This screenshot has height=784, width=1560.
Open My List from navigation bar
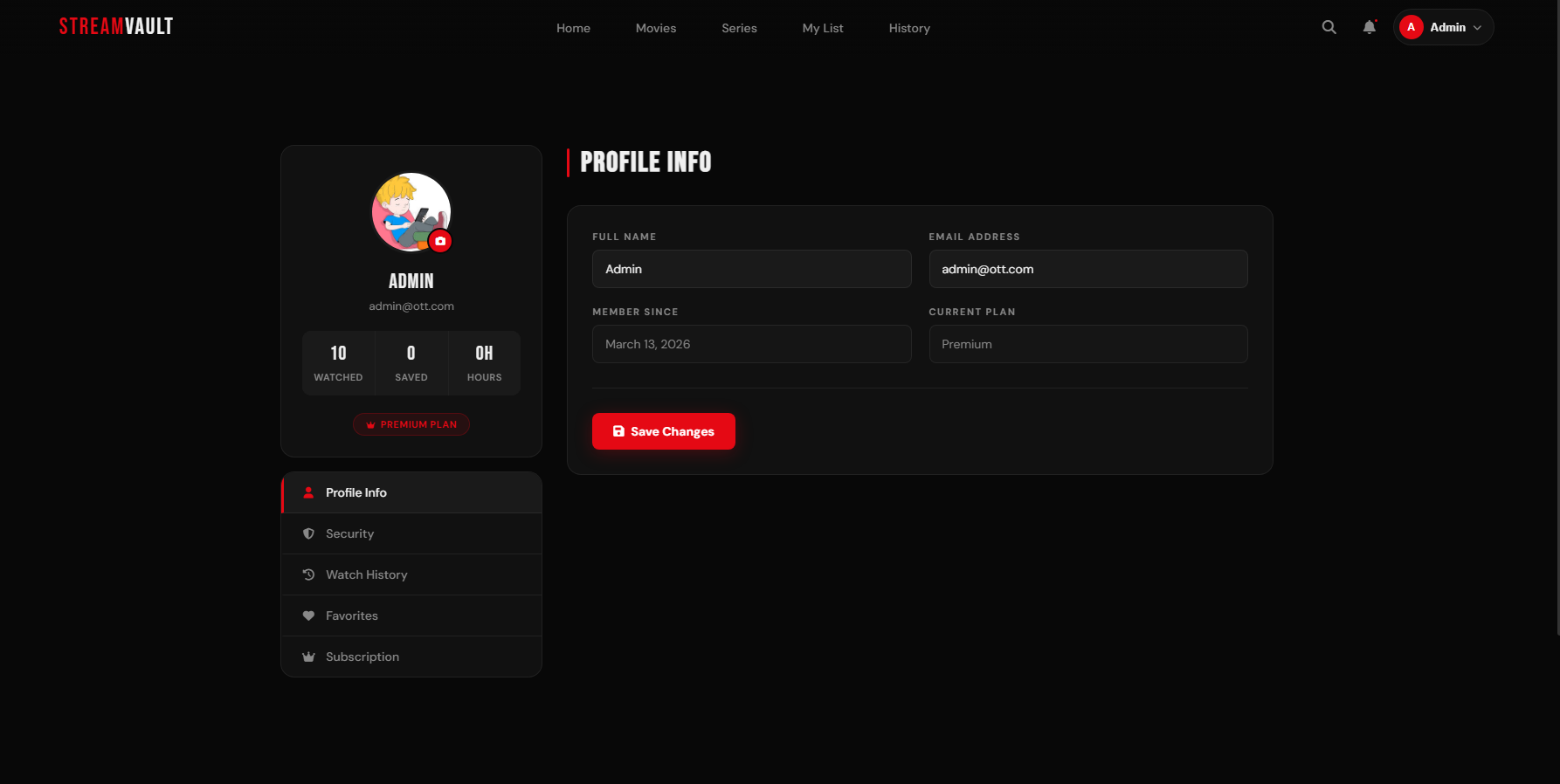[x=822, y=28]
